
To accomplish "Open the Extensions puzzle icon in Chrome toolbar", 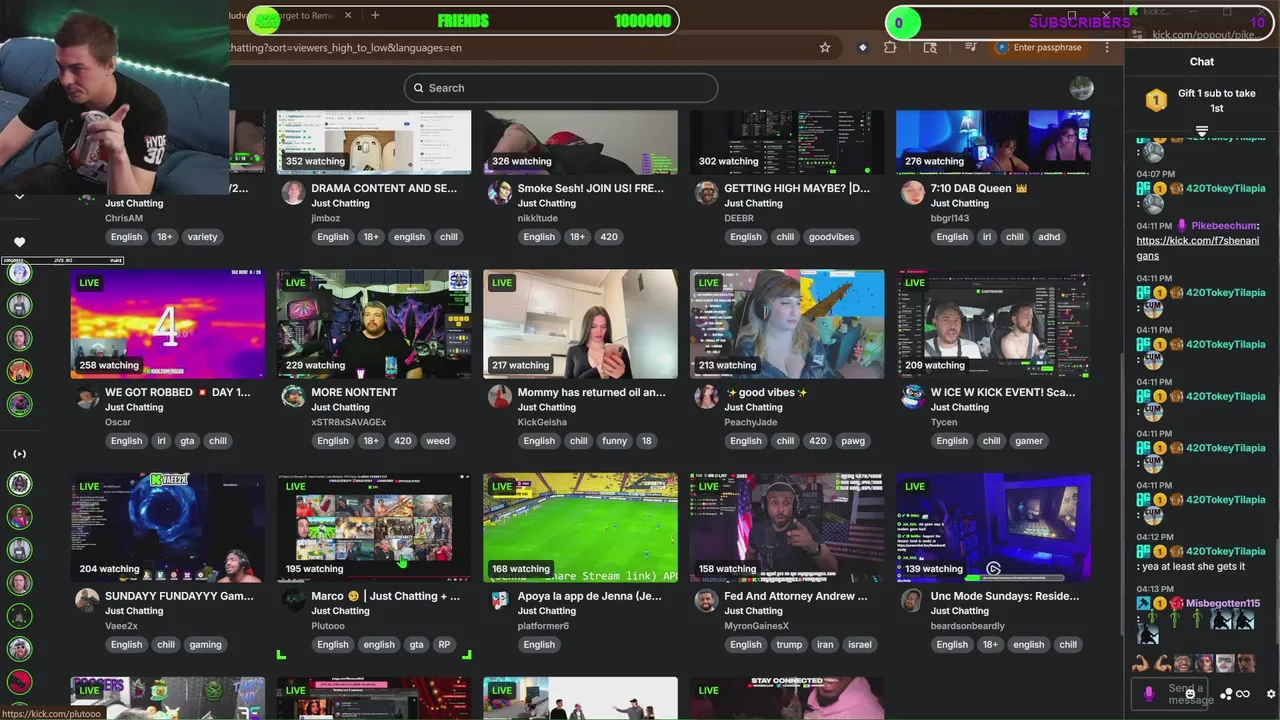I will (890, 47).
